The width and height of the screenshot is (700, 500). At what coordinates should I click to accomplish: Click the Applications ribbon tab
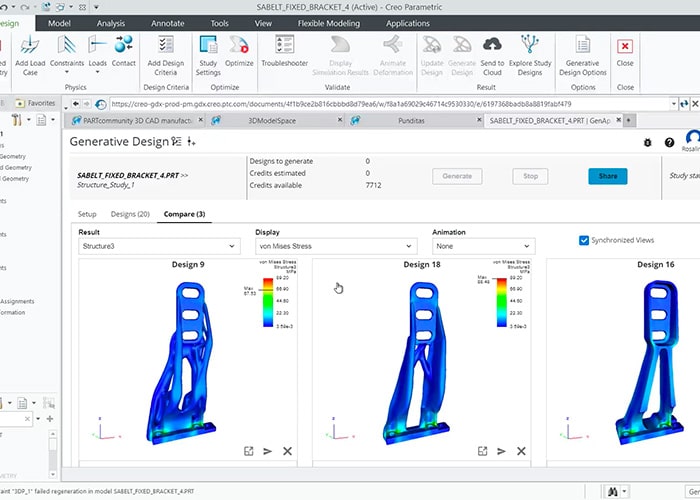(x=408, y=23)
